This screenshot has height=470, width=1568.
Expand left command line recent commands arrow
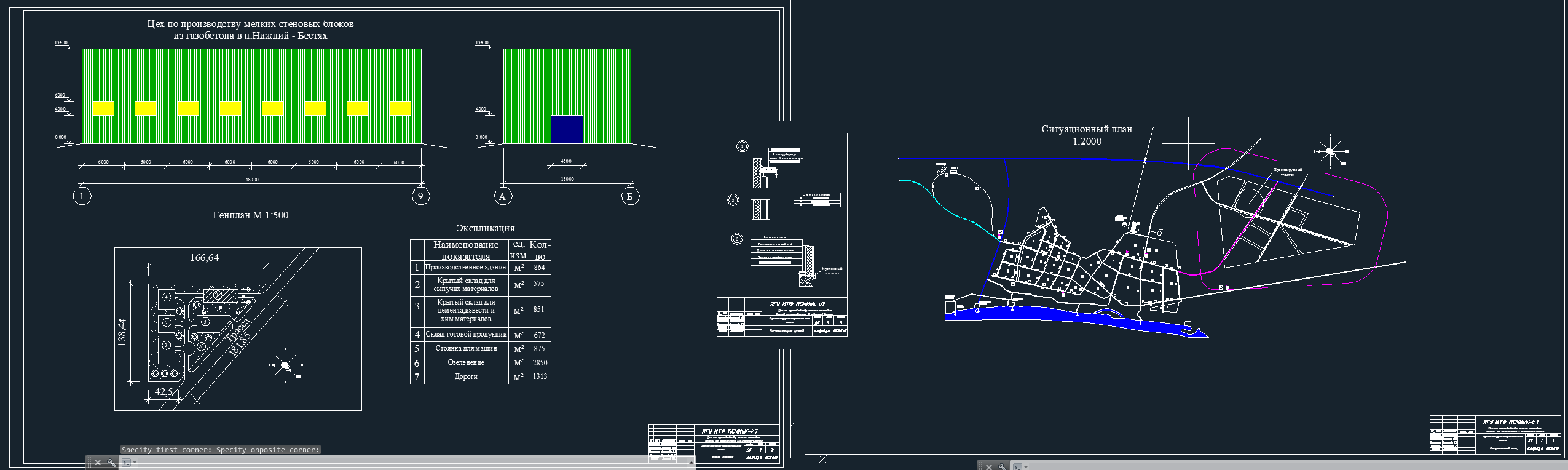134,463
